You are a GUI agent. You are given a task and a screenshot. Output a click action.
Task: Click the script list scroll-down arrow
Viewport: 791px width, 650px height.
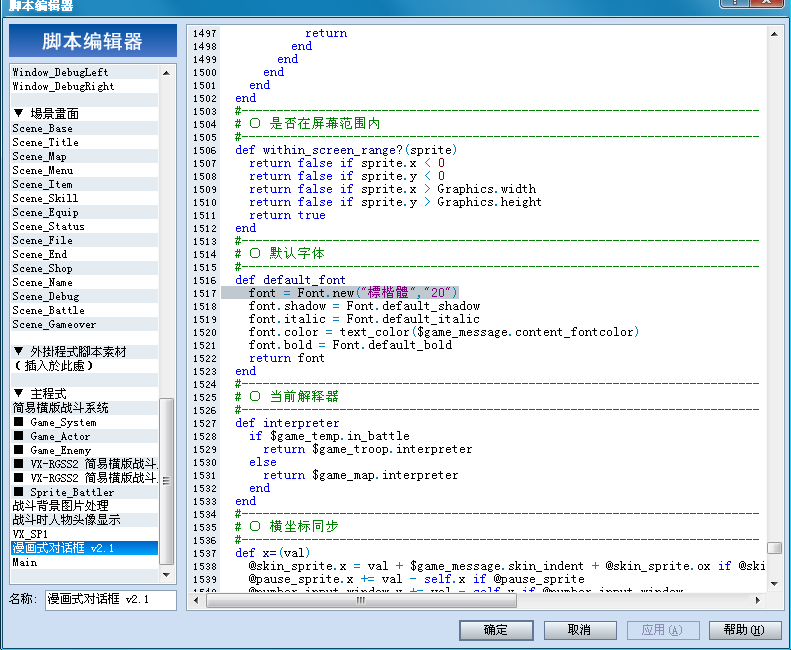point(166,575)
